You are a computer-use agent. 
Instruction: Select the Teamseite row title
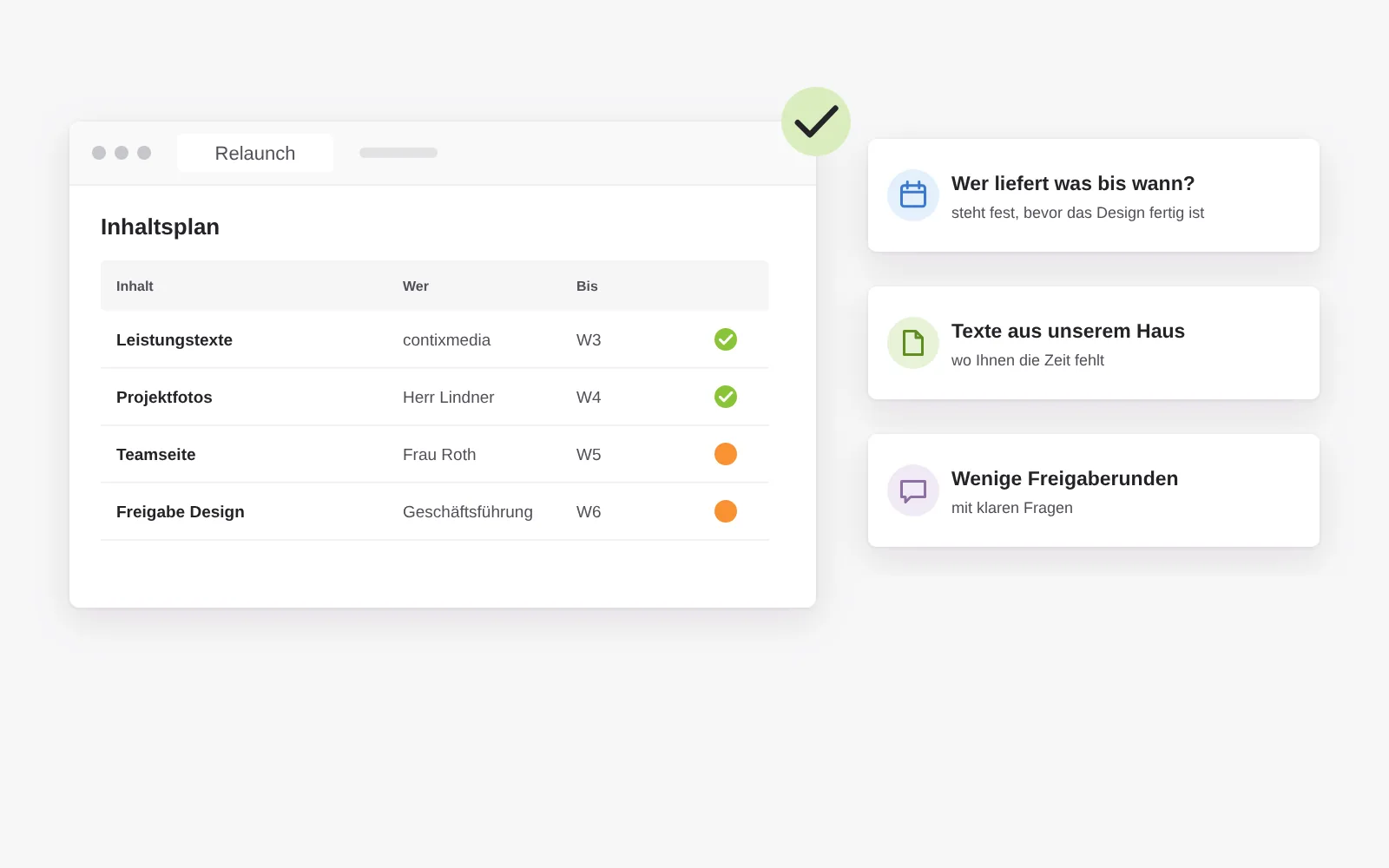(156, 455)
